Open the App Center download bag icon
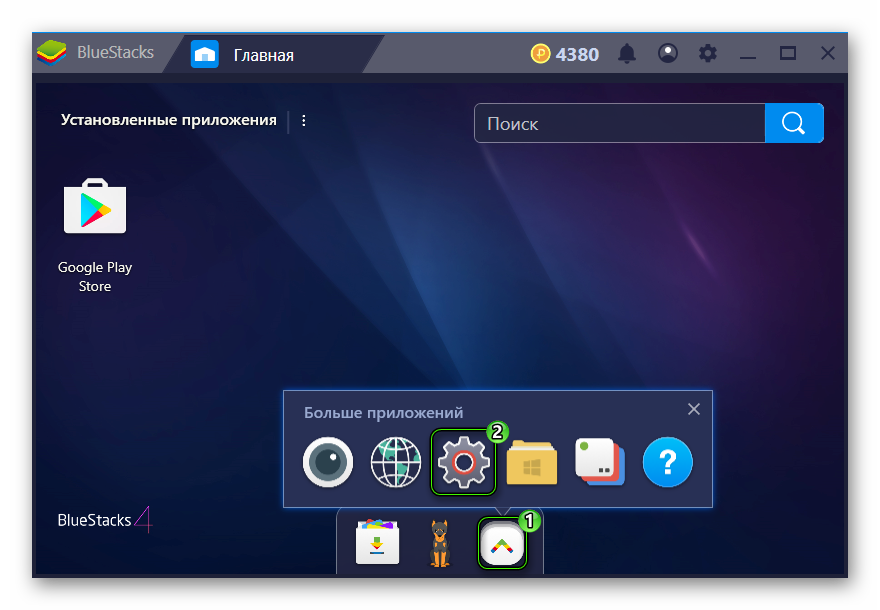 378,542
